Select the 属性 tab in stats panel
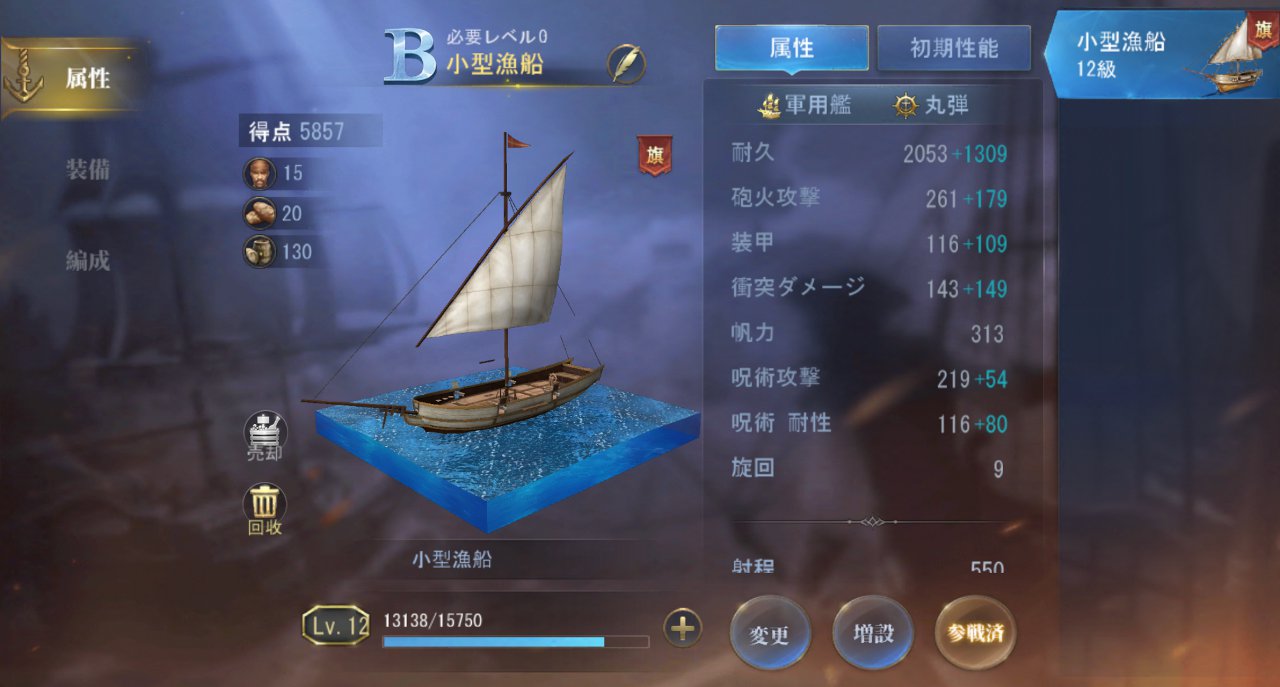 [792, 48]
